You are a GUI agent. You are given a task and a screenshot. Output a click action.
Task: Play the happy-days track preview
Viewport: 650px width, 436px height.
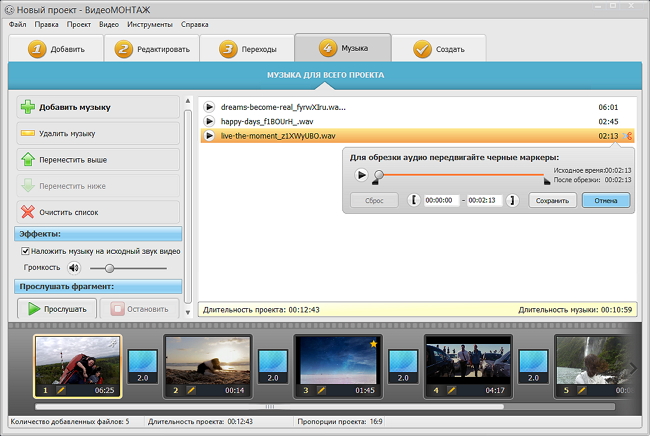(209, 121)
